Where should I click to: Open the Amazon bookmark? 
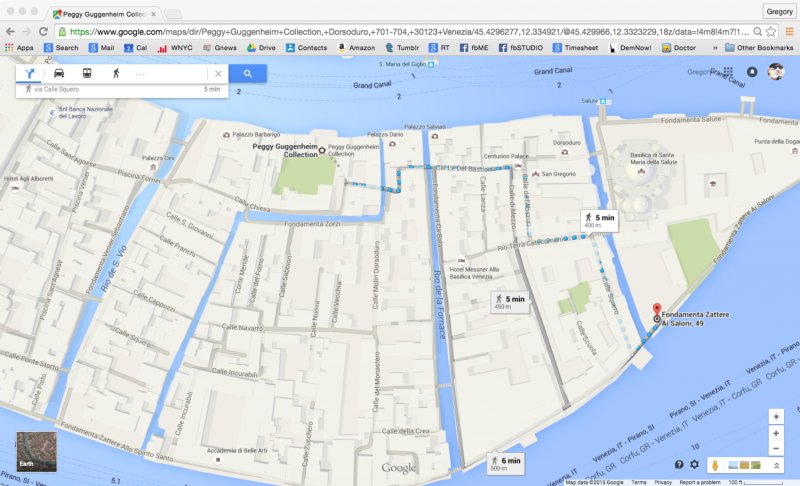(x=357, y=47)
